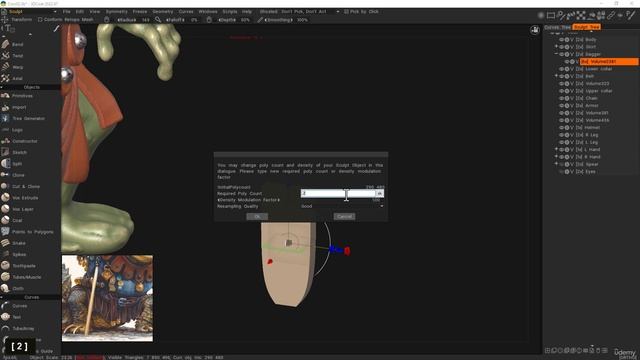This screenshot has width=640, height=360.
Task: Click the Depth slider value
Action: 245,20
